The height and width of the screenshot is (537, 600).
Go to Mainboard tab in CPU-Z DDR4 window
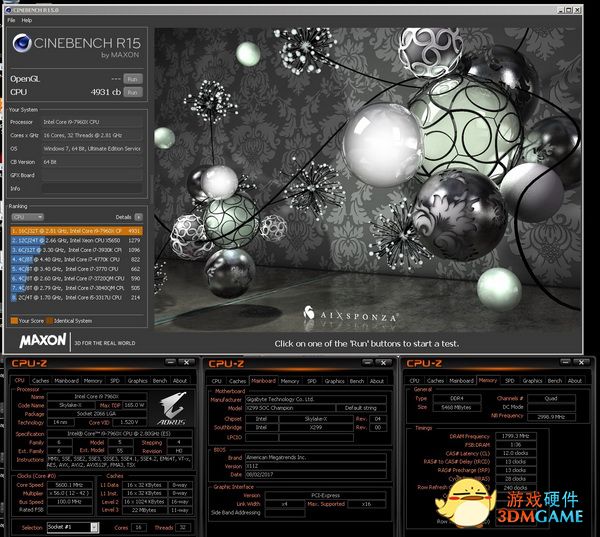coord(461,380)
